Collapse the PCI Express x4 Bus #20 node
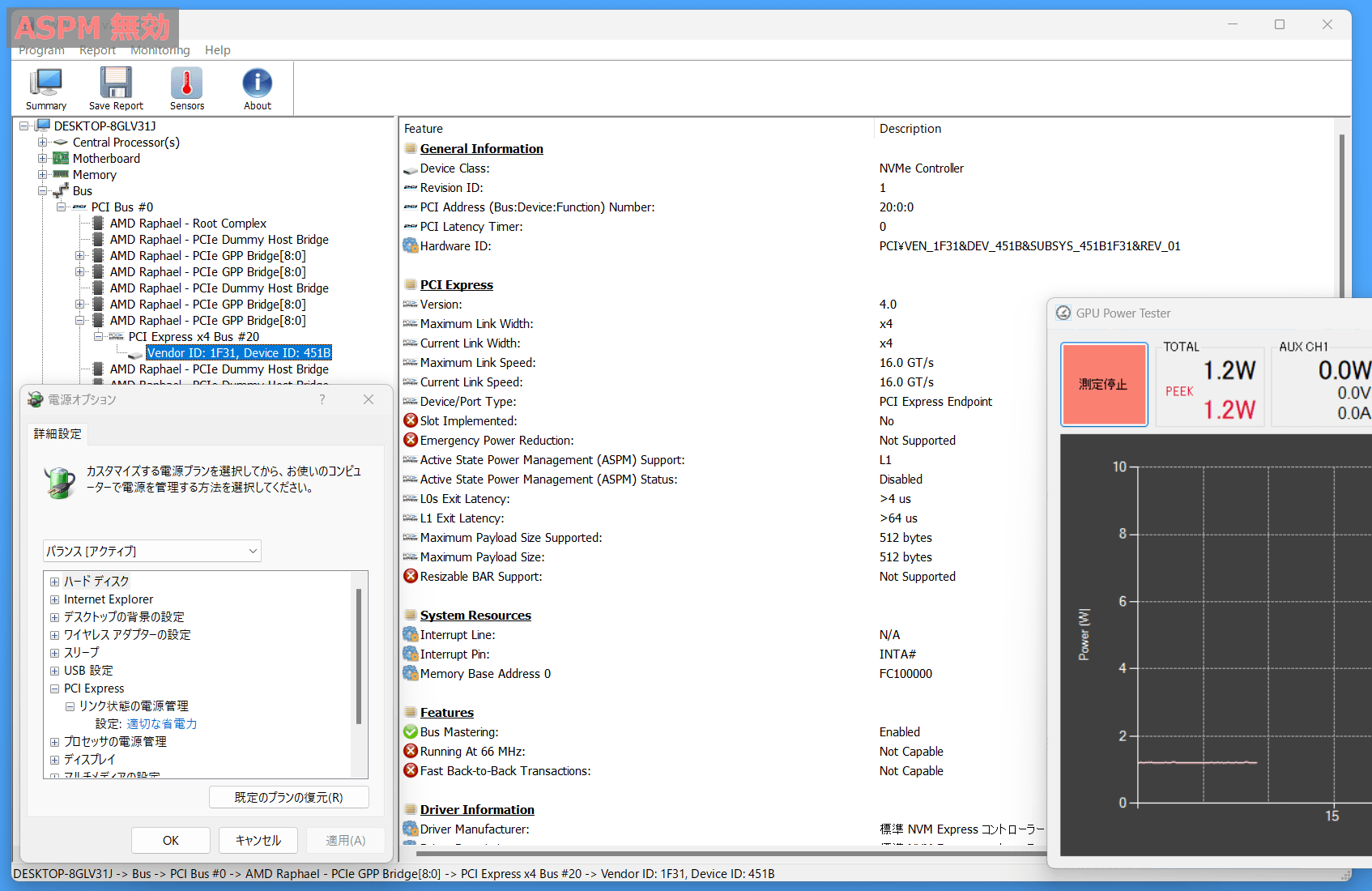1372x891 pixels. [99, 337]
